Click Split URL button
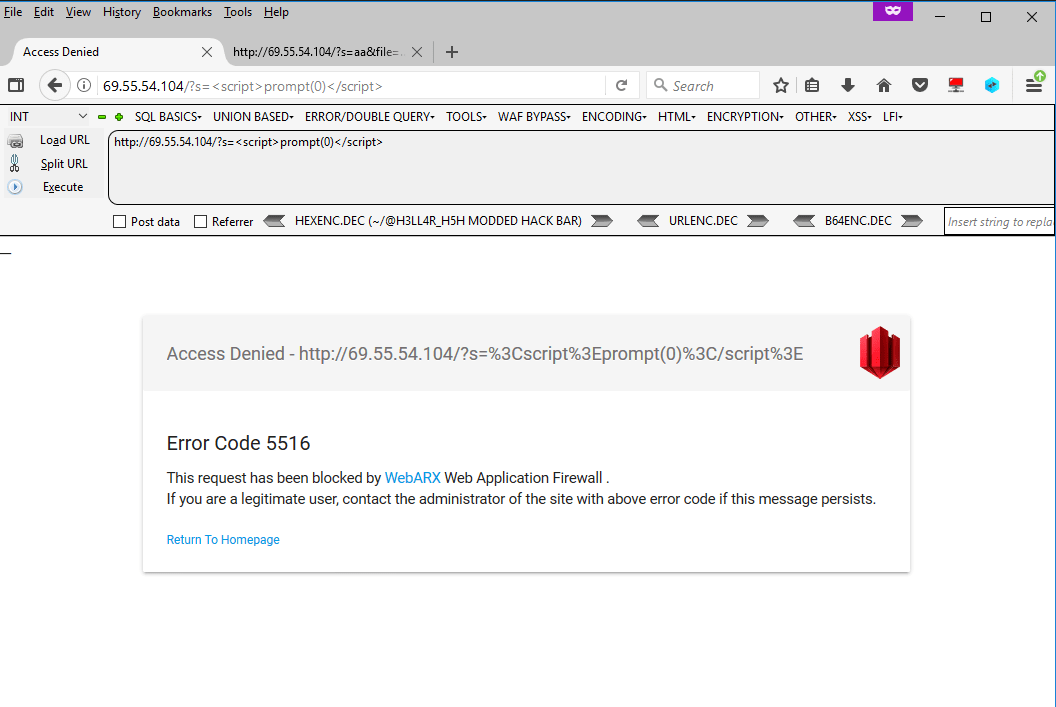Viewport: 1056px width, 707px height. 64,164
